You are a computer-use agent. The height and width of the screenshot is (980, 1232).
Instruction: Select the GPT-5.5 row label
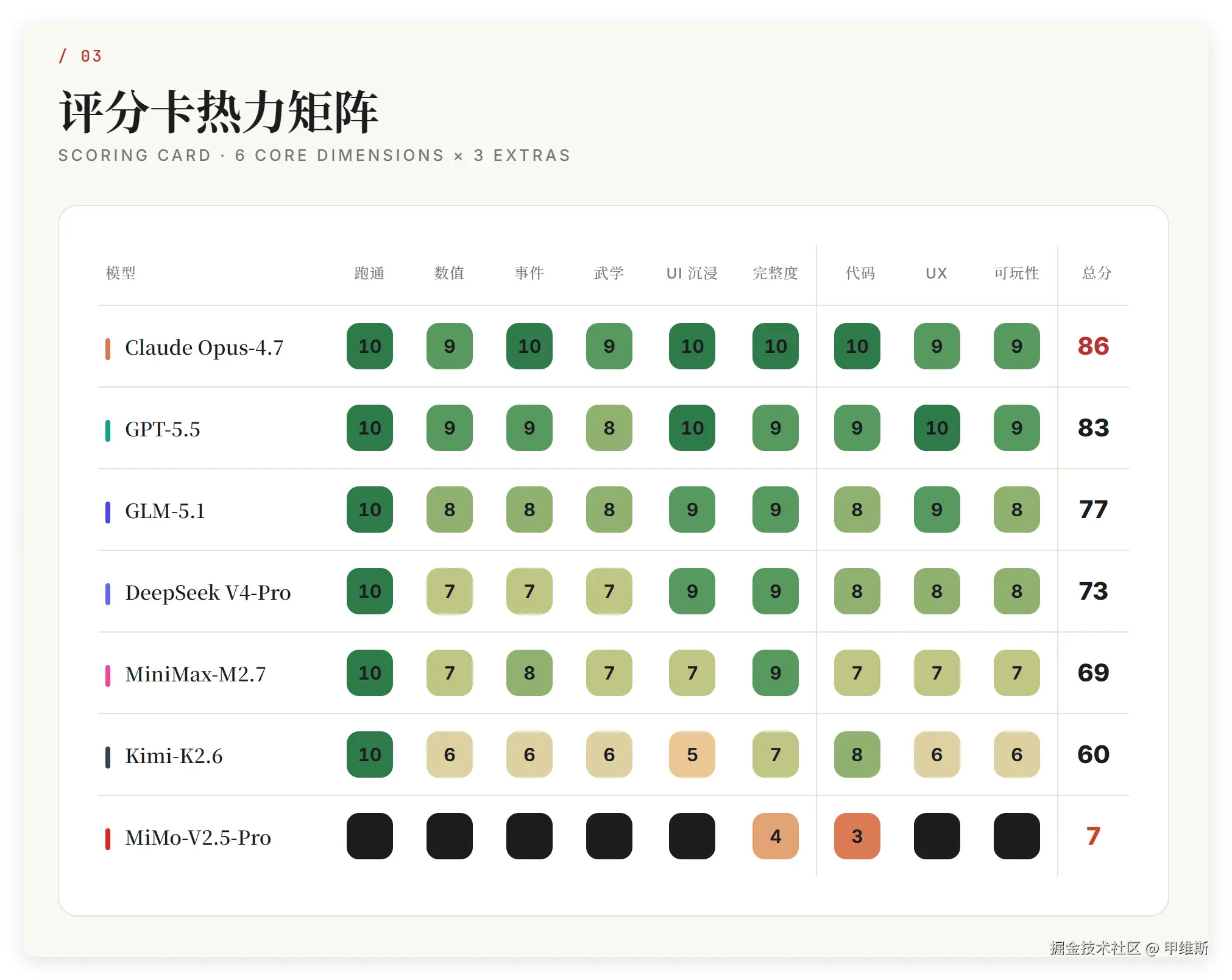click(x=163, y=429)
